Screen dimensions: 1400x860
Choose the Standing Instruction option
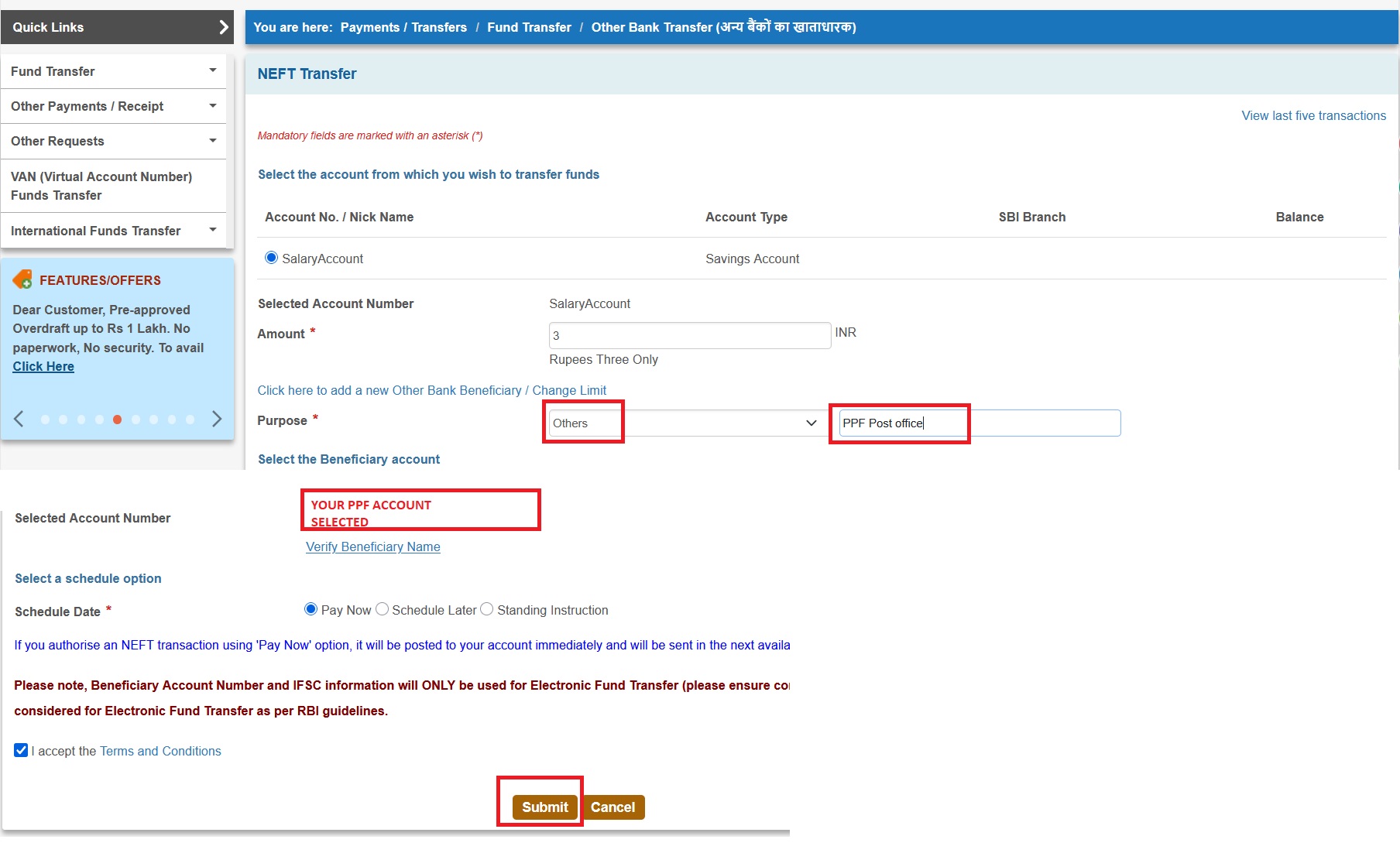pos(487,609)
